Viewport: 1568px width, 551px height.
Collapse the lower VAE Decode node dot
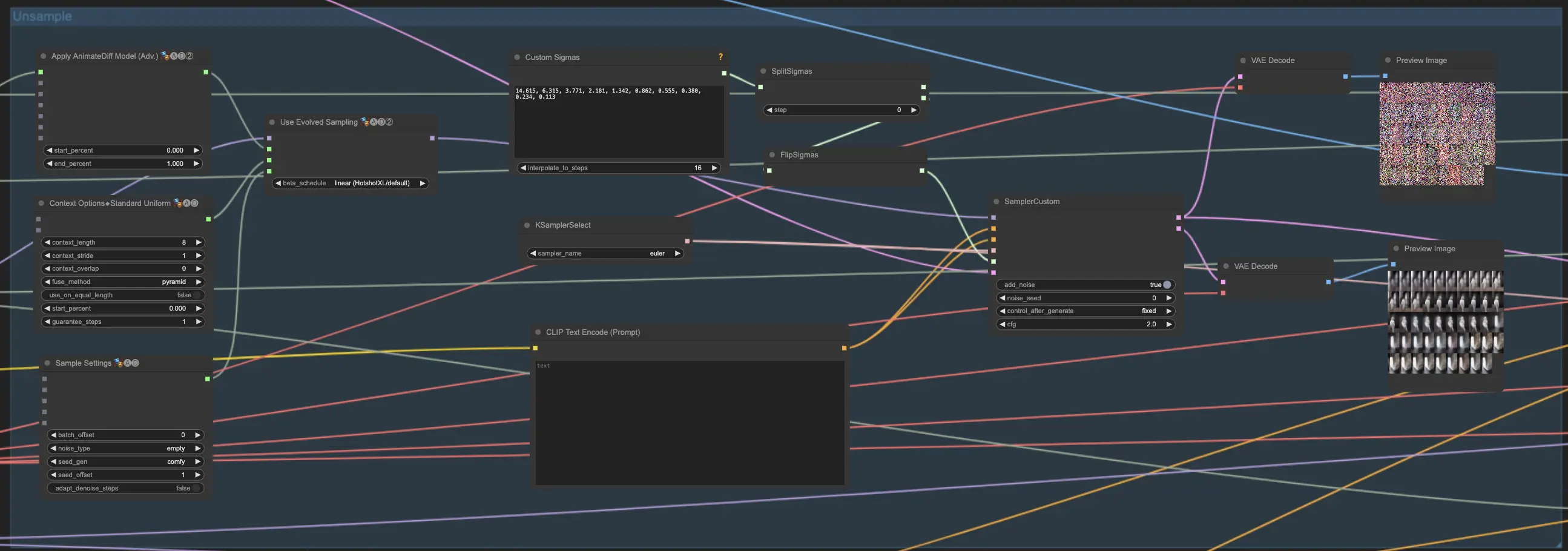pos(1226,266)
